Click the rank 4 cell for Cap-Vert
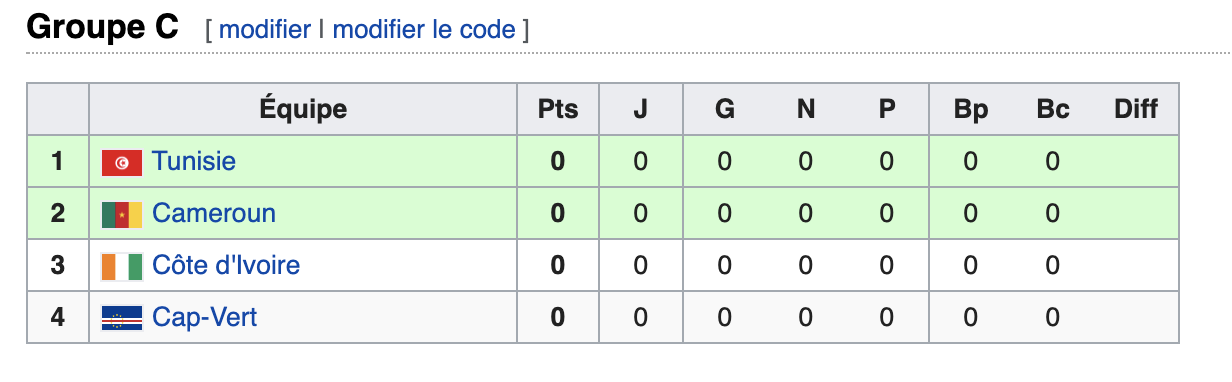1232x382 pixels. tap(58, 318)
